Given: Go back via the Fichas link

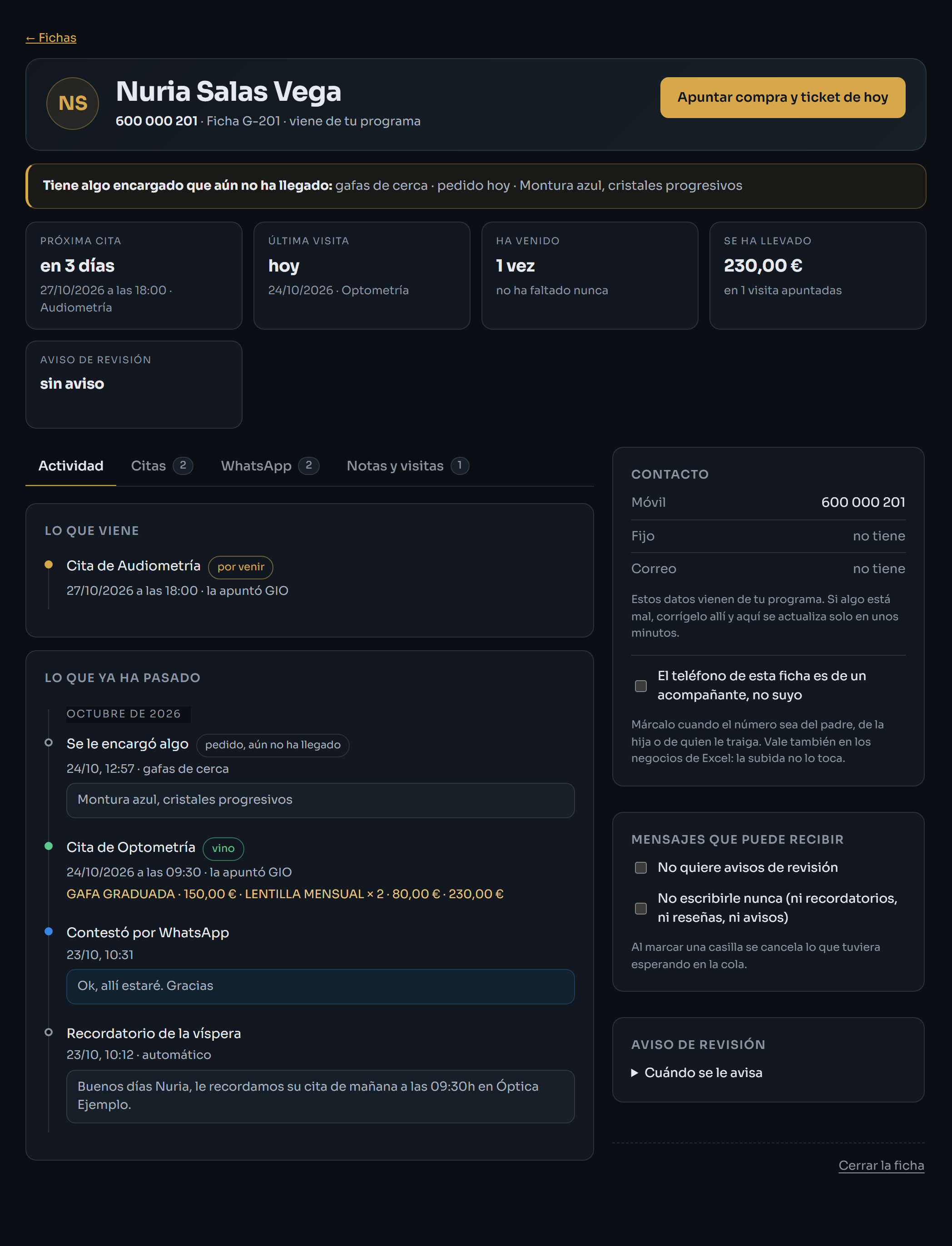Looking at the screenshot, I should coord(51,38).
